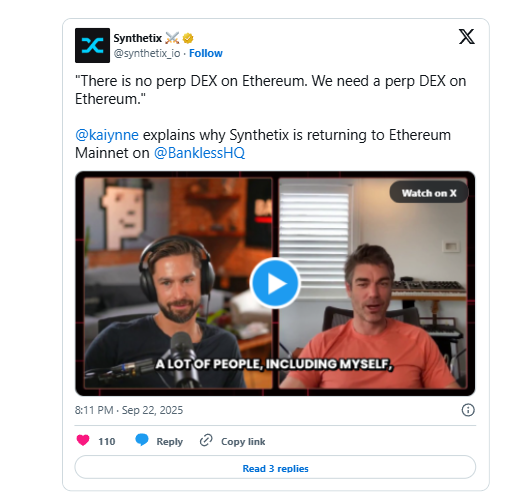The image size is (526, 502).
Task: Follow the Synthetix account
Action: (206, 53)
